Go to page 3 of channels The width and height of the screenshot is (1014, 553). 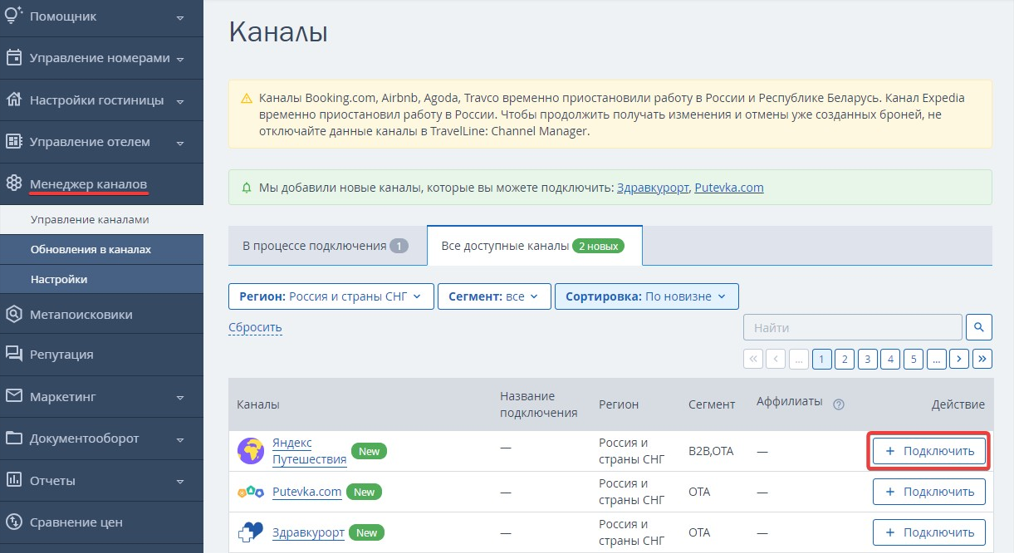pos(867,359)
